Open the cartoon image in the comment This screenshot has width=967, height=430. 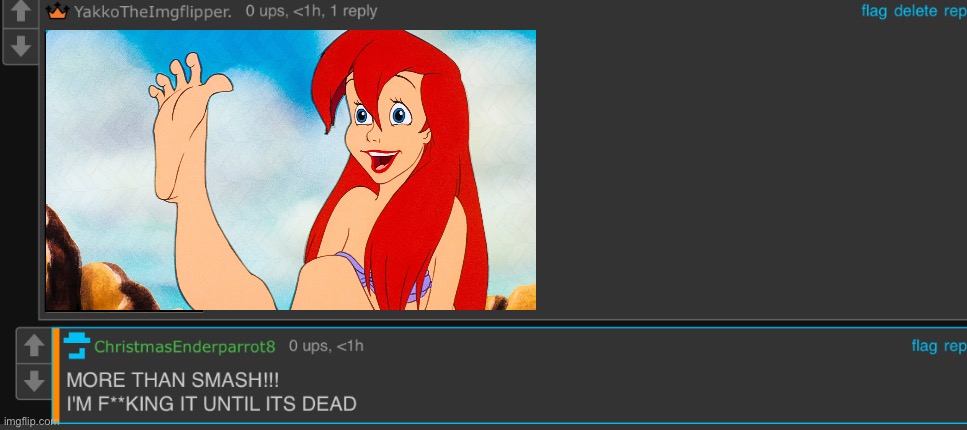coord(290,170)
